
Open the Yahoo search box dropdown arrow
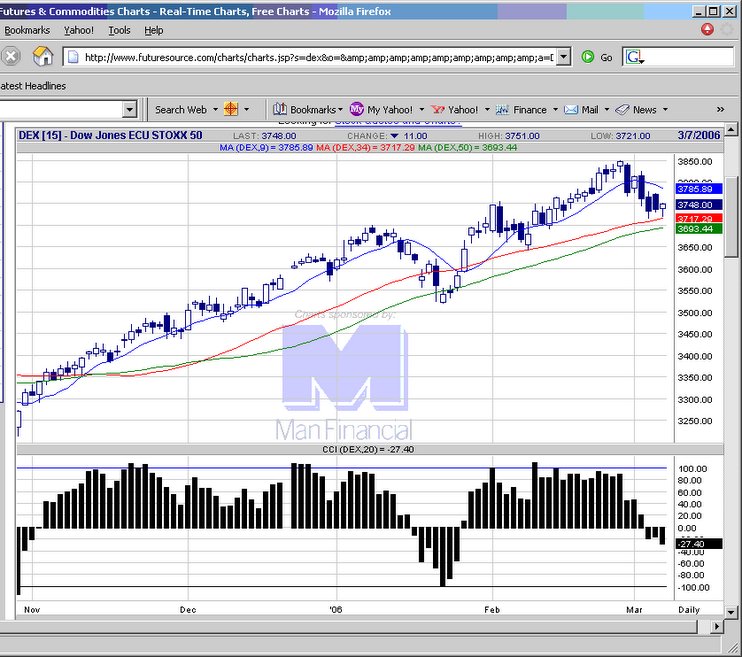click(x=129, y=110)
